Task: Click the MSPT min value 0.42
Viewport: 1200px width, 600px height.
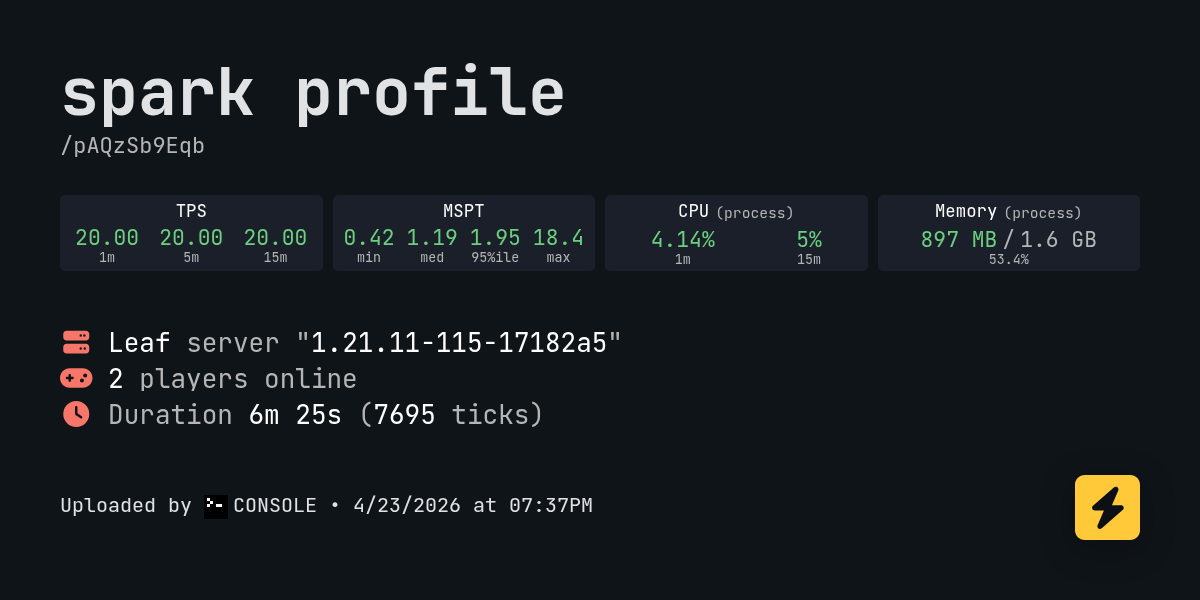Action: click(369, 238)
